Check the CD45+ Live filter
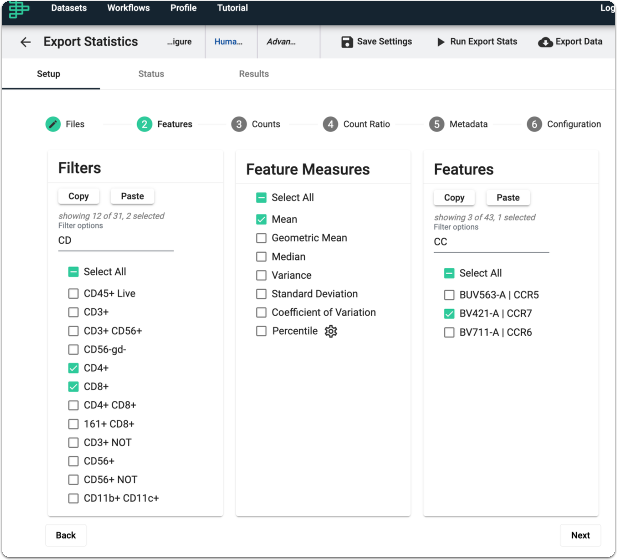Viewport: 617px width, 560px height. [x=73, y=294]
